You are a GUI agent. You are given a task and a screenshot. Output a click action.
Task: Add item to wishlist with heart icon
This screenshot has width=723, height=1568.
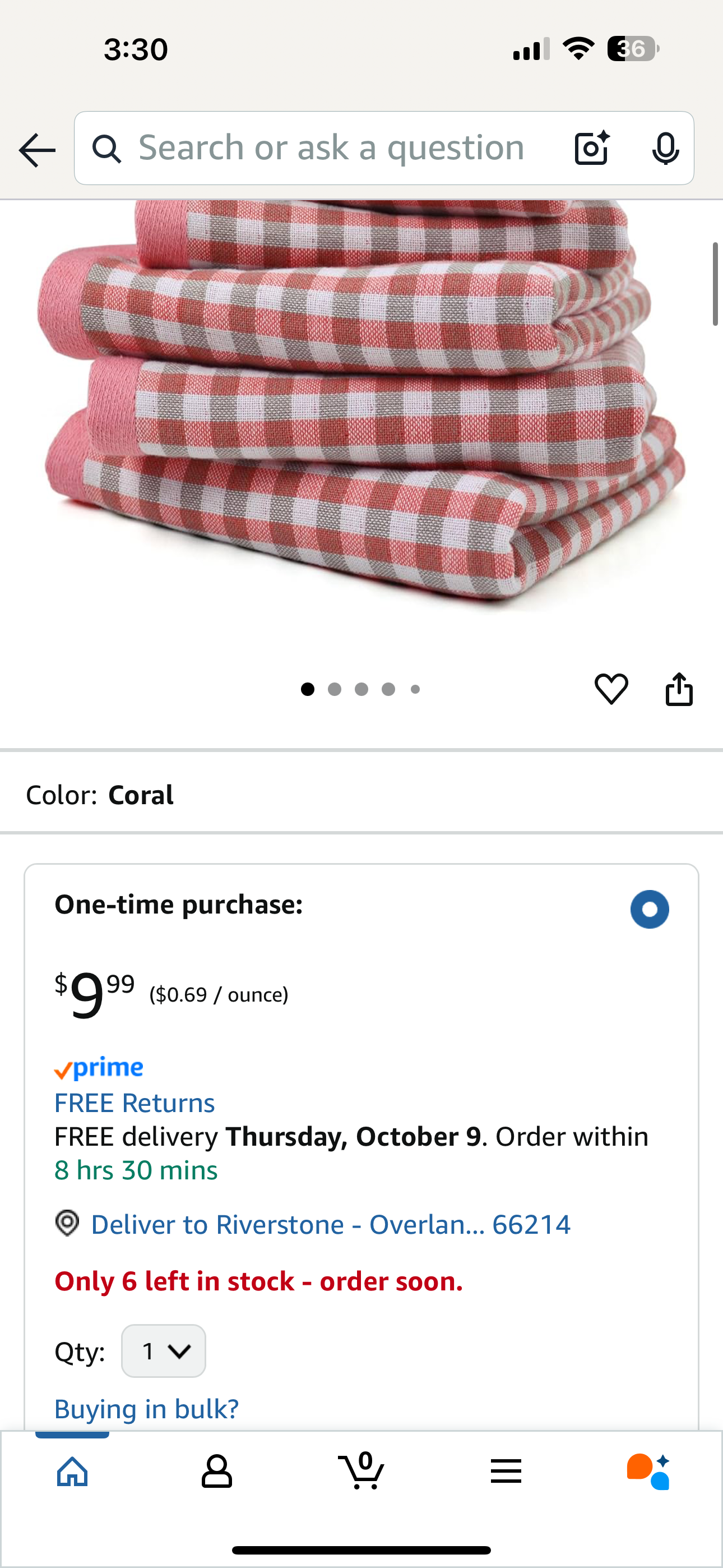click(611, 689)
